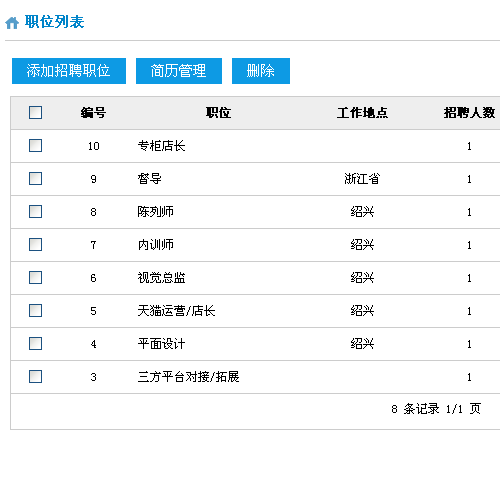Tick the 天猫运营/店长 row checkbox

pos(35,311)
